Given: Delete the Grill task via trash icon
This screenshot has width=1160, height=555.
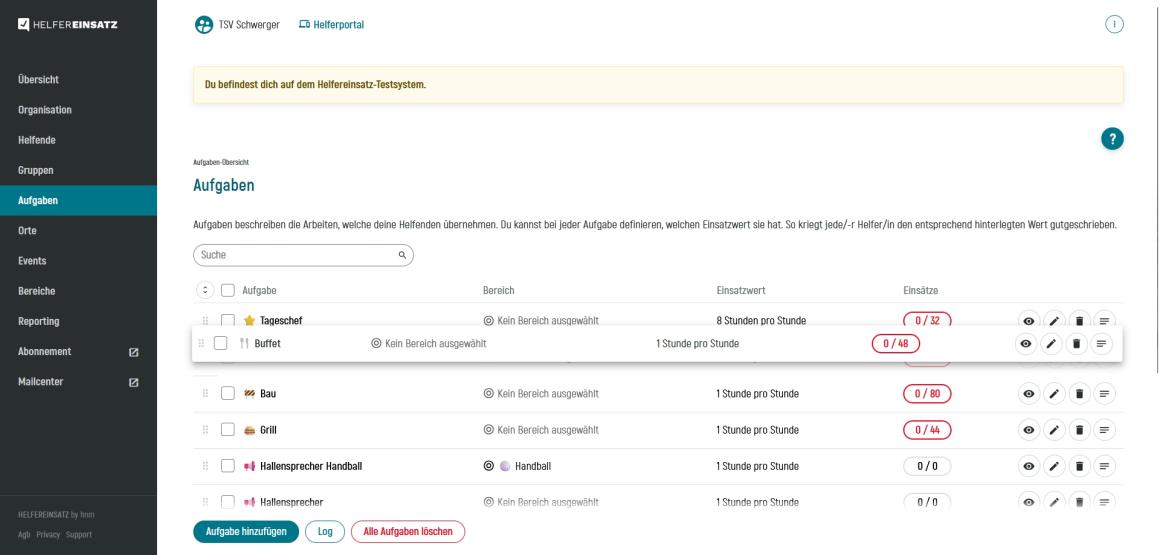Looking at the screenshot, I should click(1078, 430).
